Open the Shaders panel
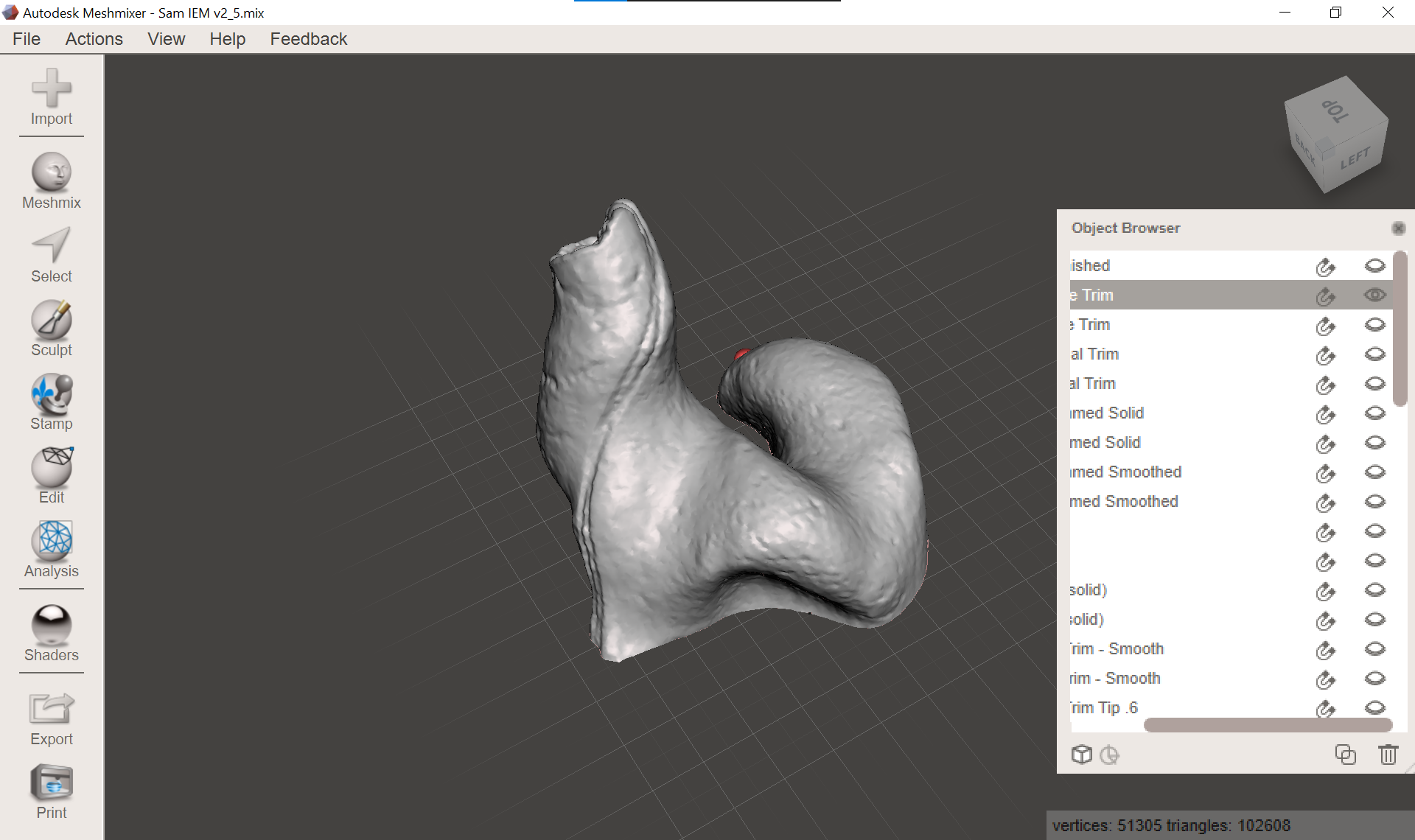Screen dimensions: 1415x840 click(51, 625)
